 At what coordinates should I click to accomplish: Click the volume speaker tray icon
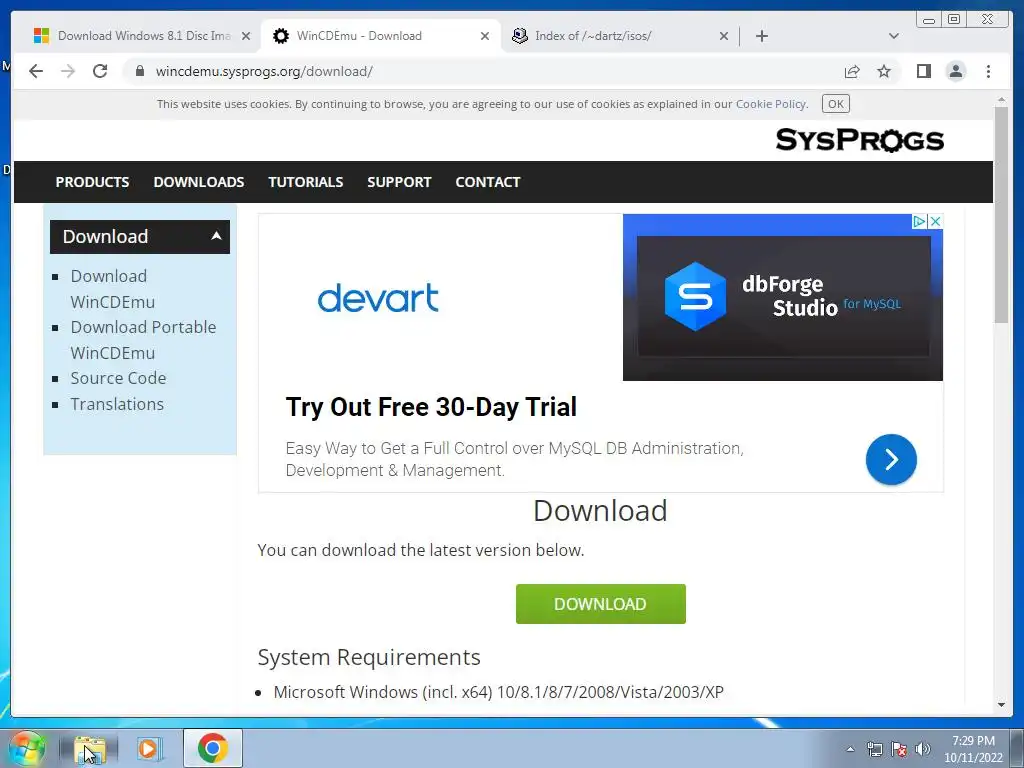pyautogui.click(x=922, y=749)
